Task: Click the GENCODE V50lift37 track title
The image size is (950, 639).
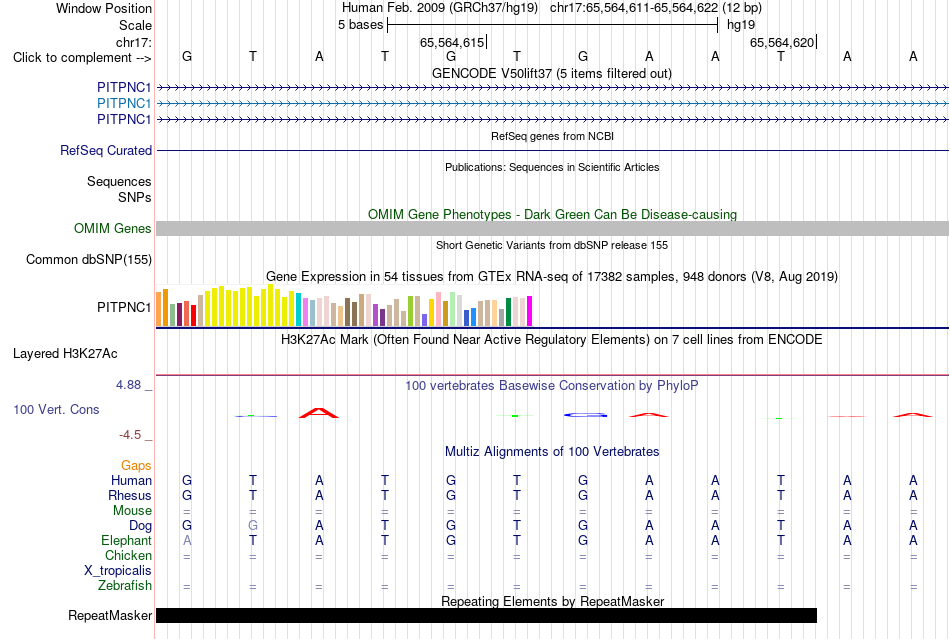Action: point(552,73)
